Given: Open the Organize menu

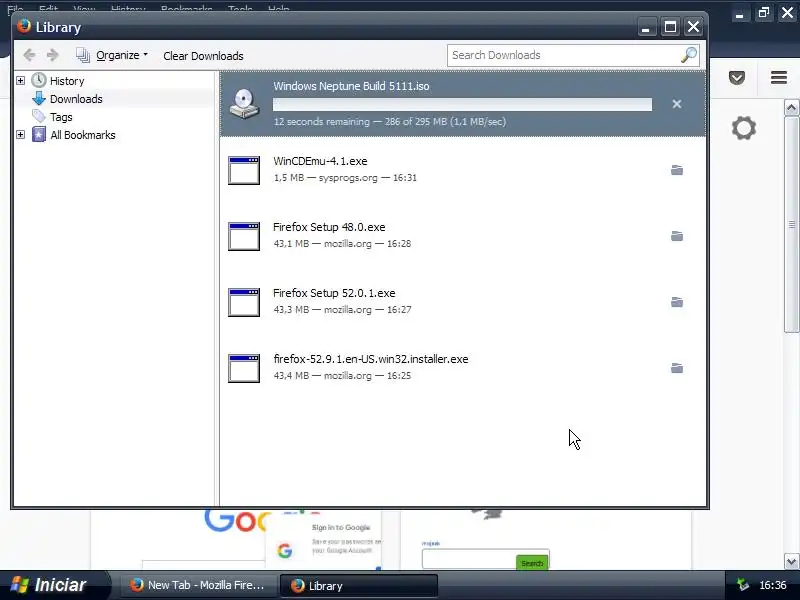Looking at the screenshot, I should point(112,55).
